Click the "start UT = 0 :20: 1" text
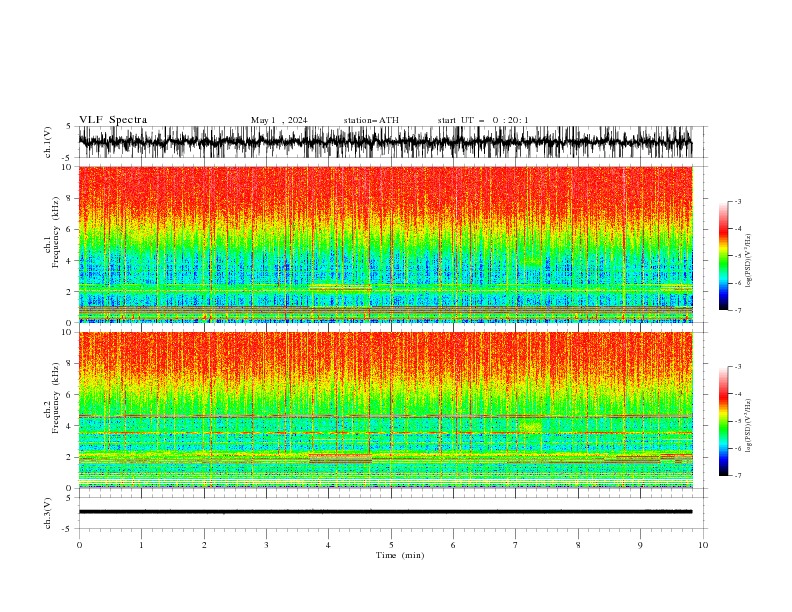792x612 pixels. (x=483, y=120)
